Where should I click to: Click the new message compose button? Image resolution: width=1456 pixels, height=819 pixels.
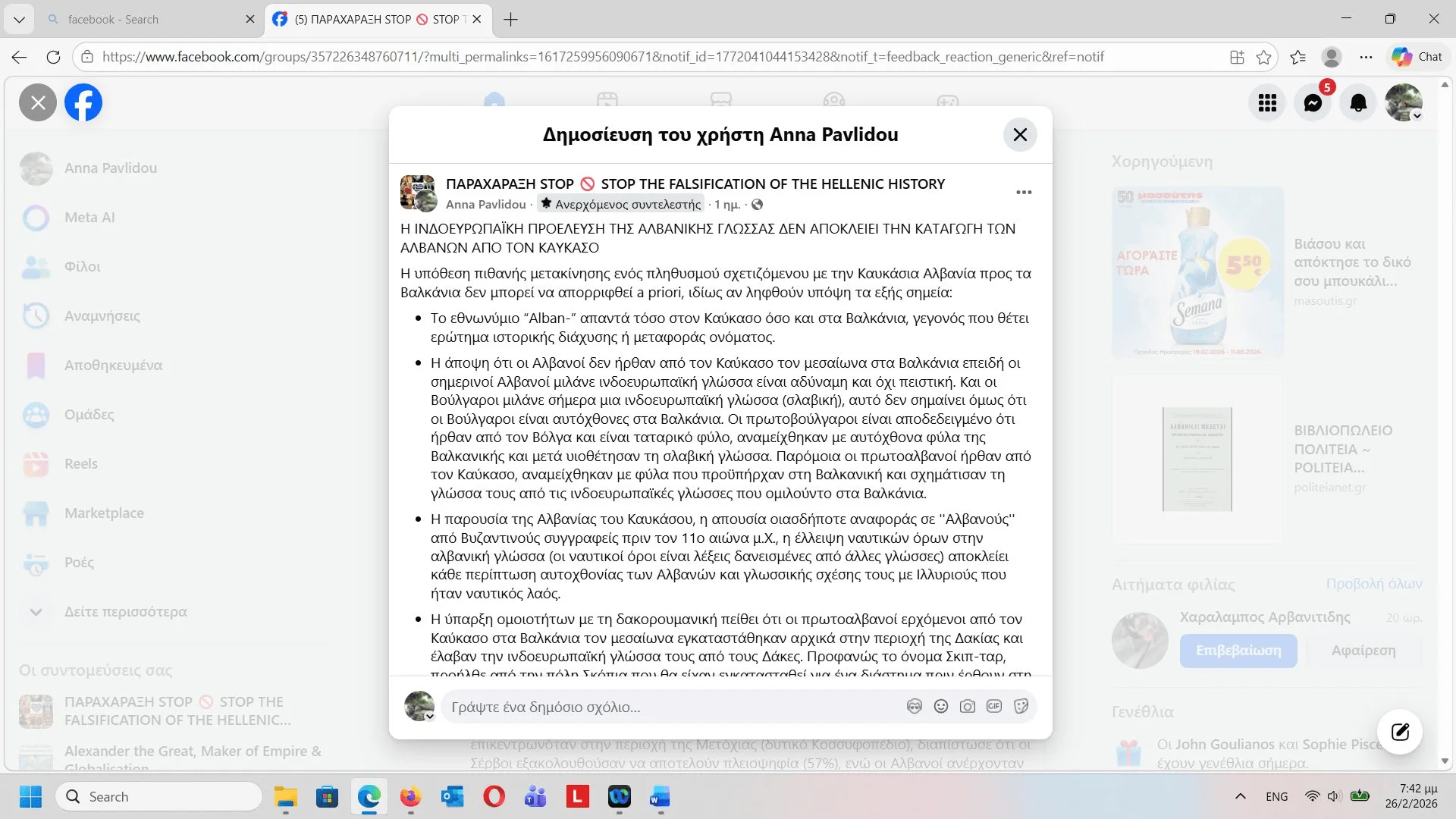pos(1400,732)
